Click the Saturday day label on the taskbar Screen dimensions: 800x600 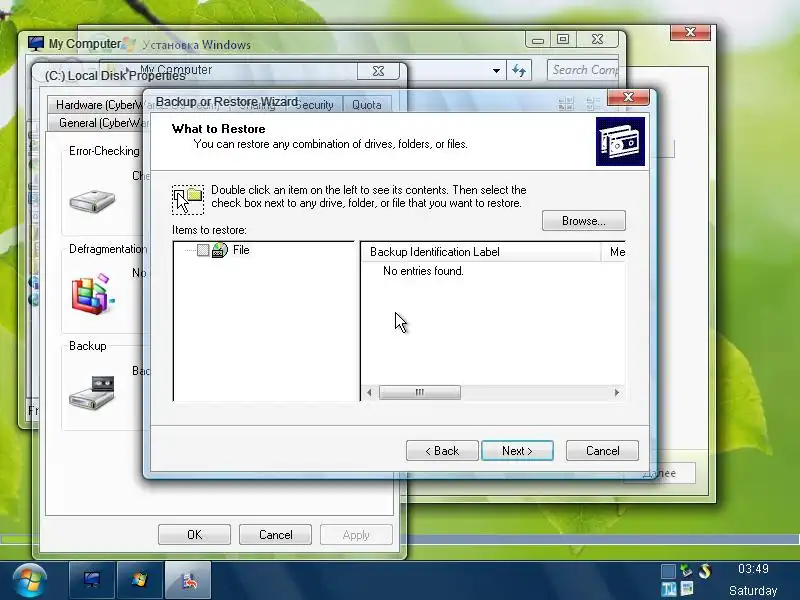tap(753, 591)
